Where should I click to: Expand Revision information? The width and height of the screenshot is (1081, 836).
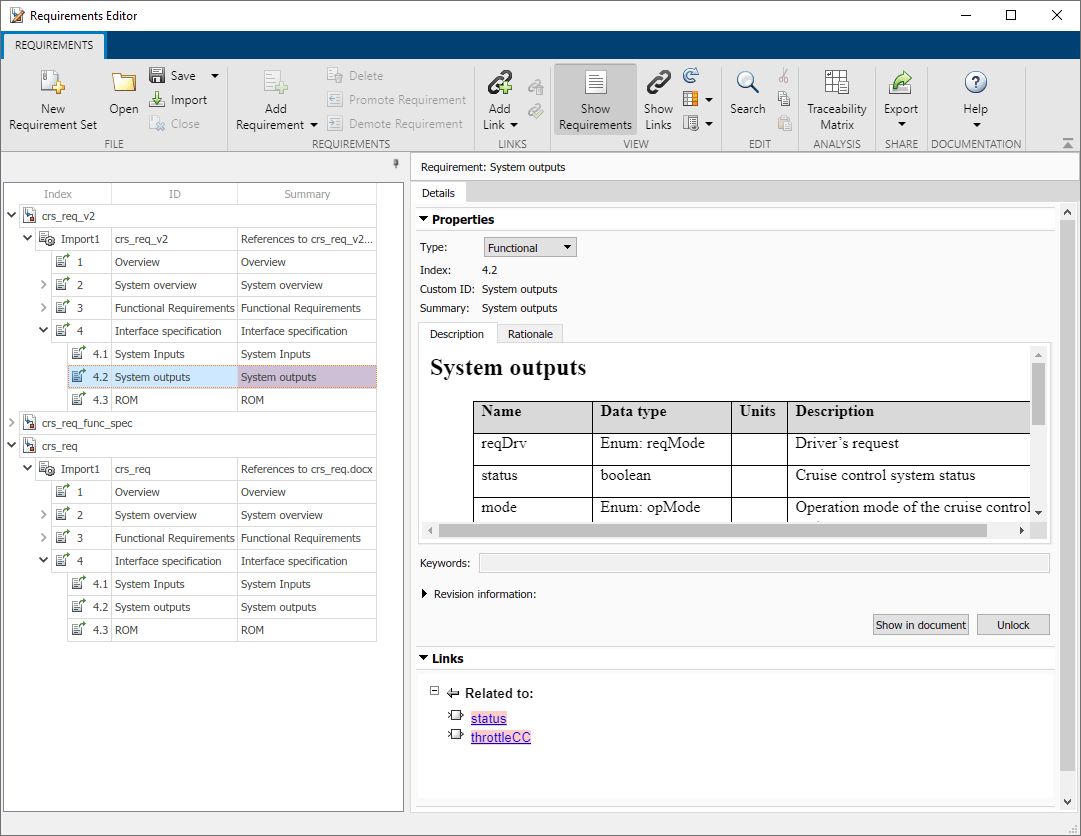(424, 594)
